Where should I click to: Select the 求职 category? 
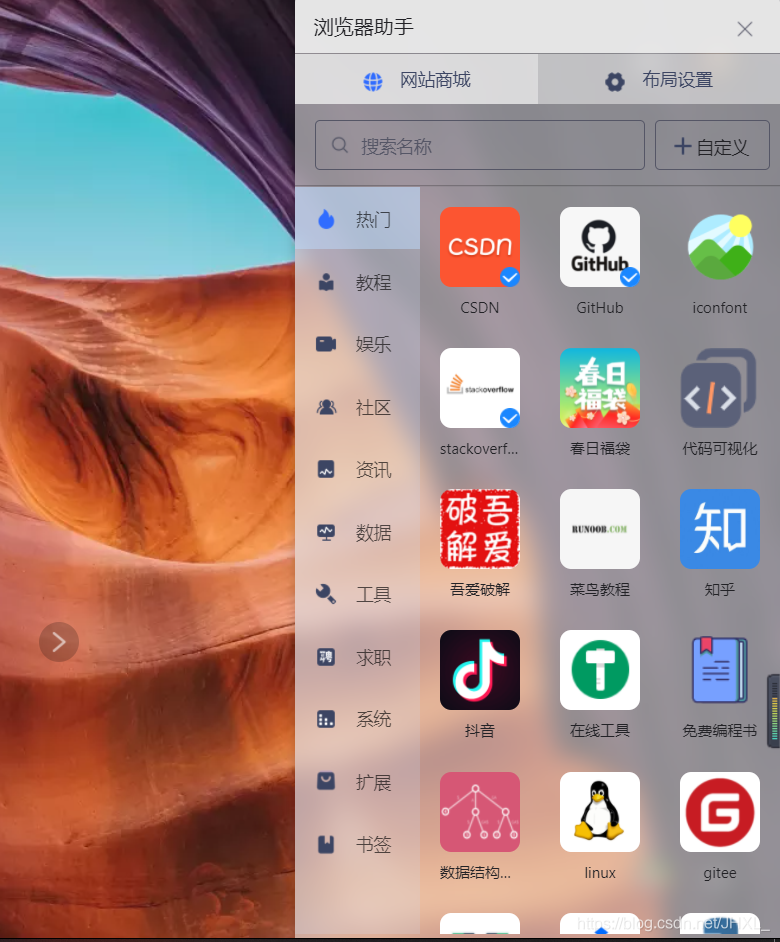coord(358,657)
